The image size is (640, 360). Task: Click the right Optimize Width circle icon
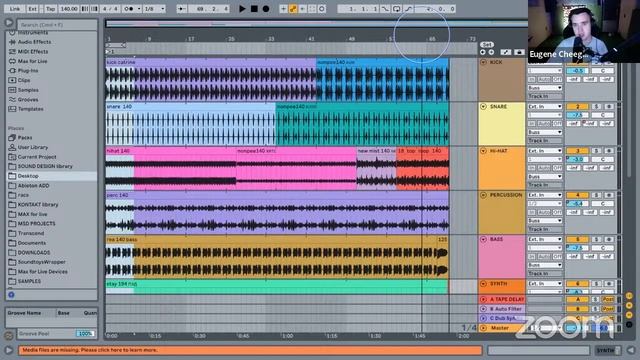pyautogui.click(x=491, y=52)
